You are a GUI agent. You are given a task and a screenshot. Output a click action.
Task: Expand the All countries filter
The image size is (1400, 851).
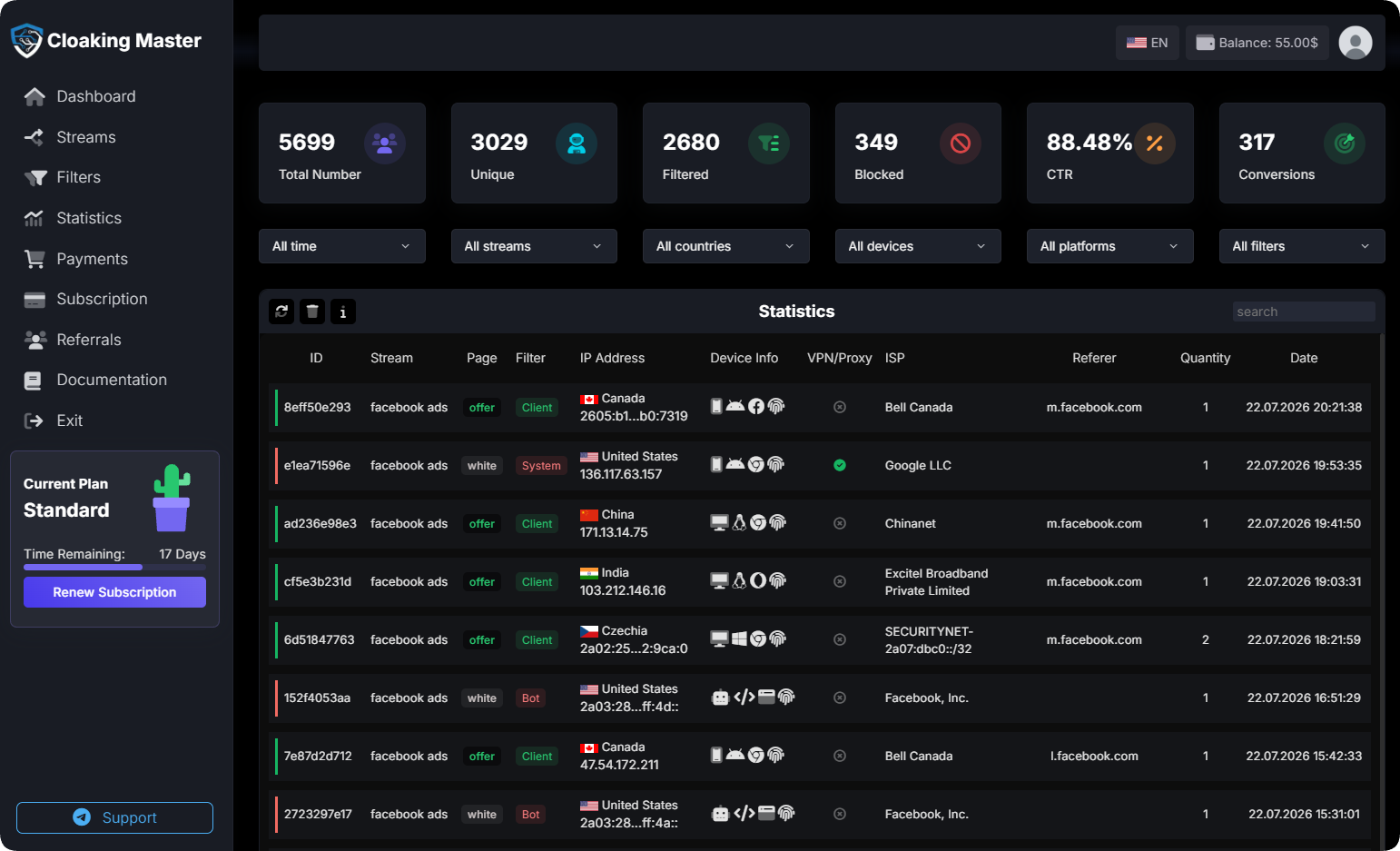click(726, 246)
